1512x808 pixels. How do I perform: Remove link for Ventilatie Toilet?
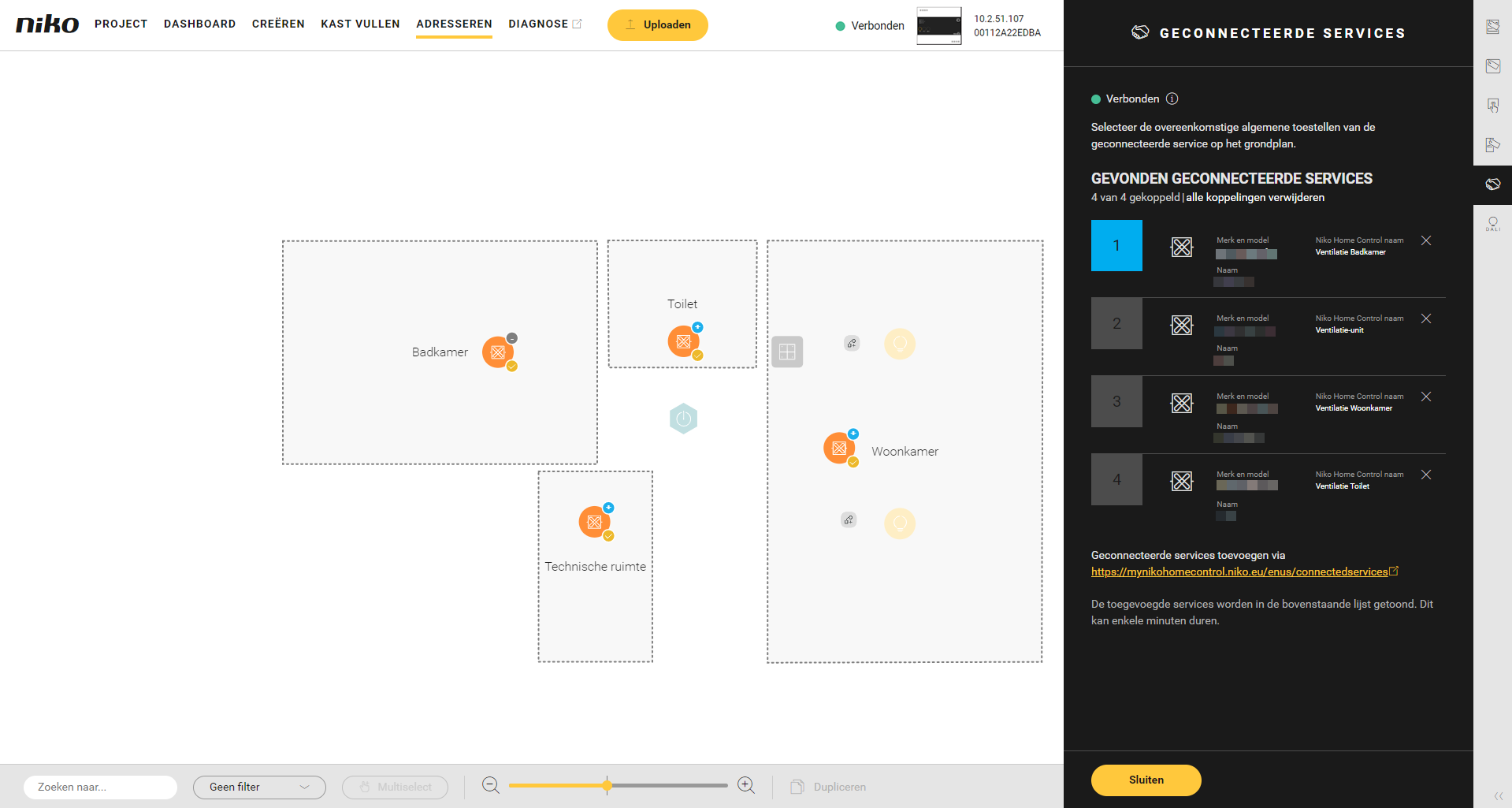(1426, 475)
